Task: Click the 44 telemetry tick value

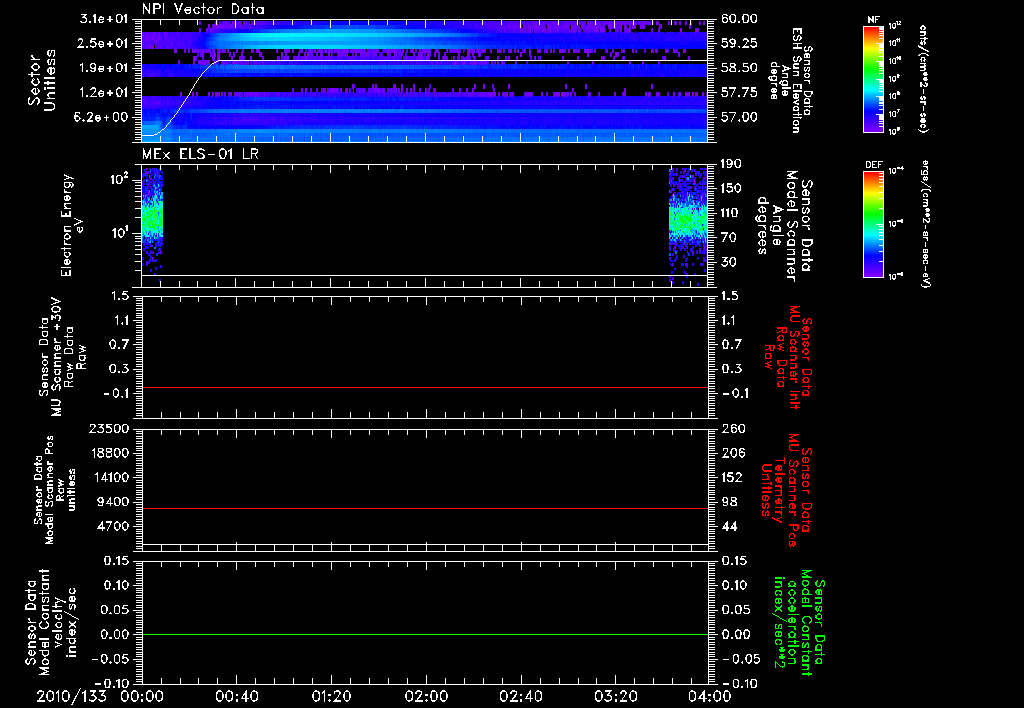Action: point(729,526)
